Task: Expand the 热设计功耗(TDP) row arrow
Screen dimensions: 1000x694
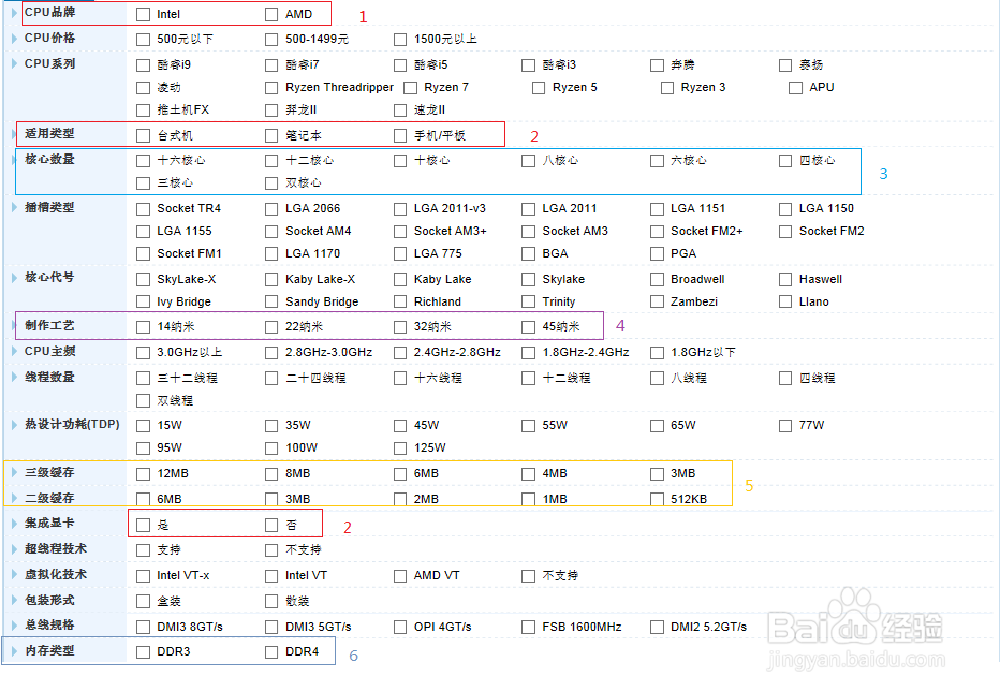Action: [15, 425]
